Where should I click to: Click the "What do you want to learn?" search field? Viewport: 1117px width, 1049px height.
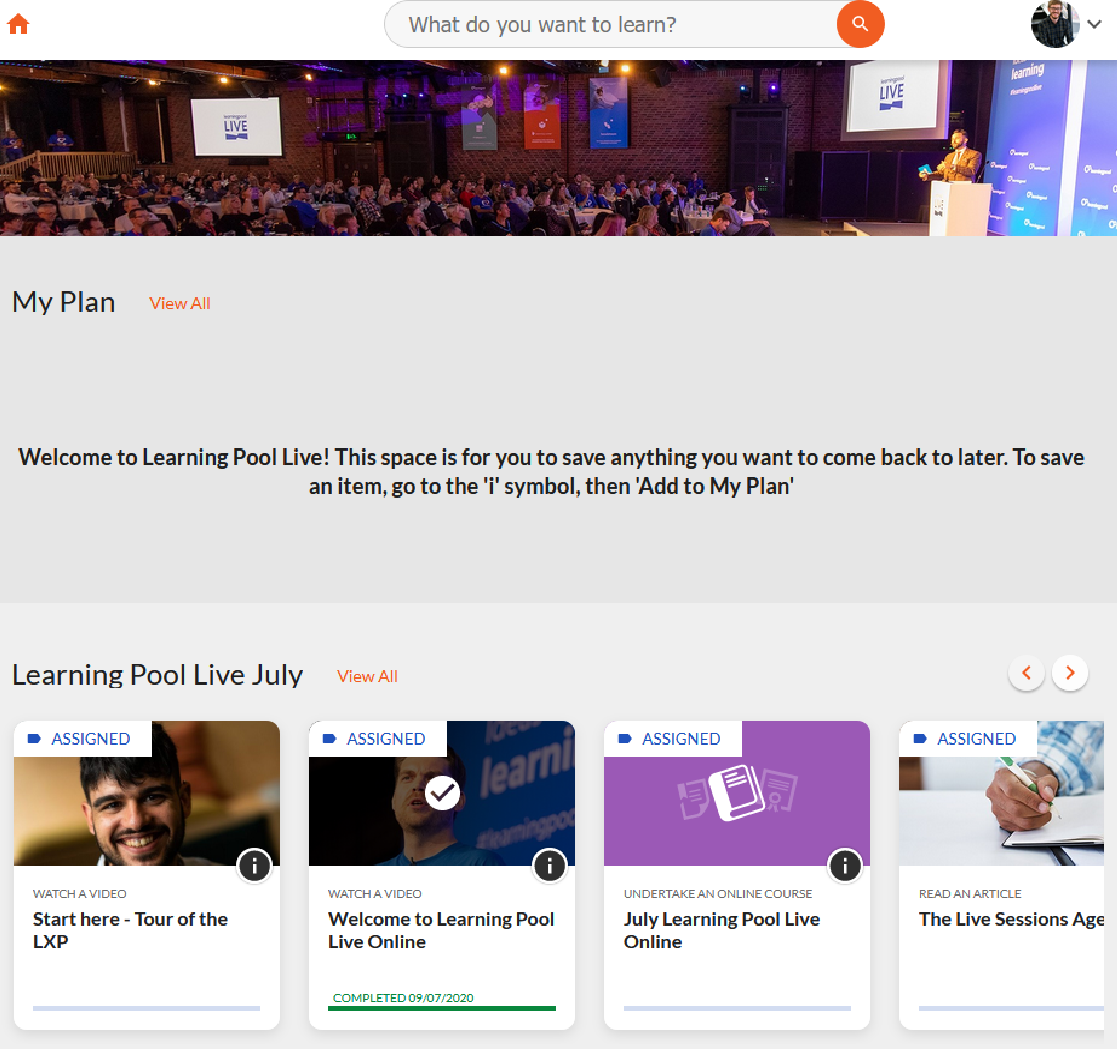pyautogui.click(x=600, y=24)
